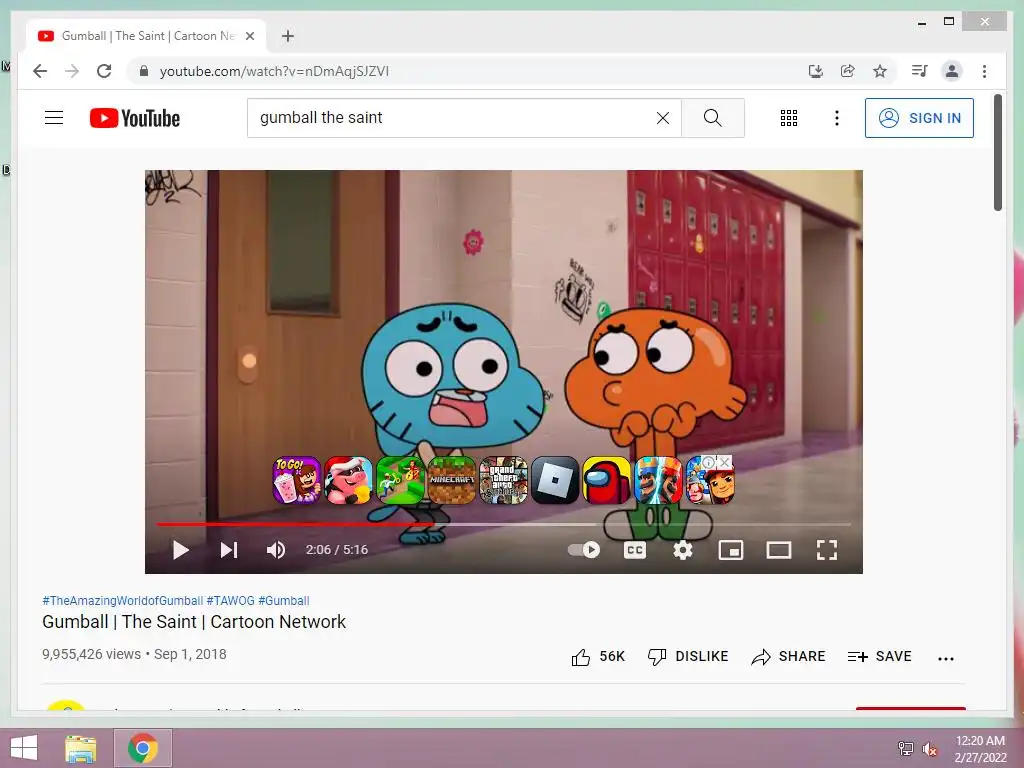Viewport: 1024px width, 768px height.
Task: Open a new Chrome tab
Action: tap(287, 36)
